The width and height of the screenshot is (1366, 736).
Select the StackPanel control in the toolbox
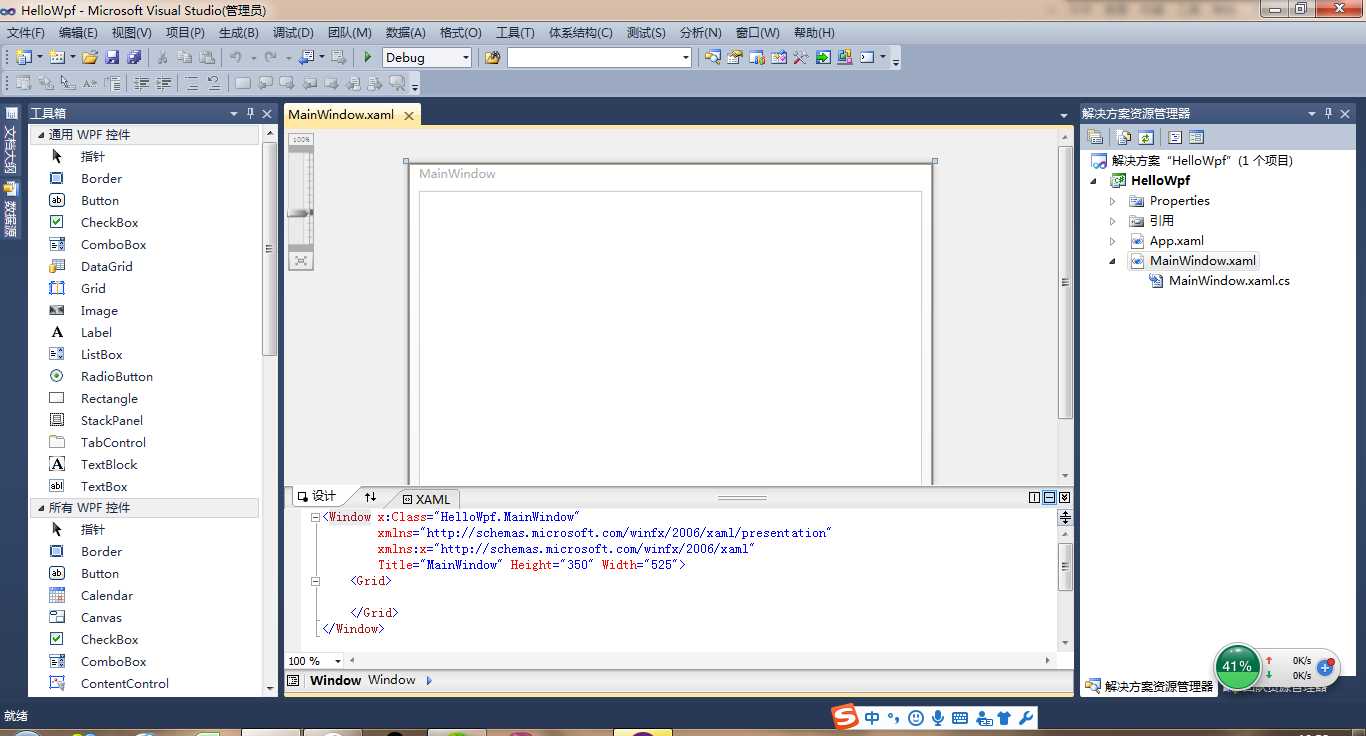click(x=112, y=421)
